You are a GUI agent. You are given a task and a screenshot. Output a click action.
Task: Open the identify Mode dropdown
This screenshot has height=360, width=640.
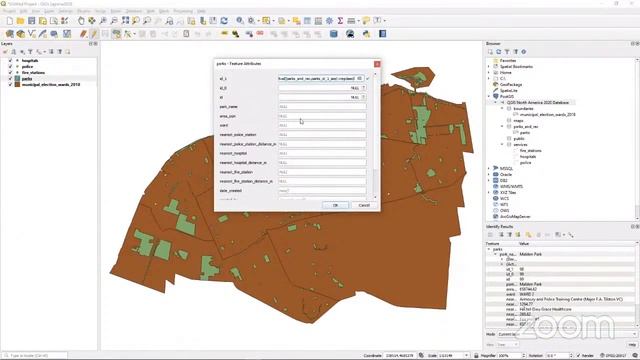pyautogui.click(x=567, y=334)
